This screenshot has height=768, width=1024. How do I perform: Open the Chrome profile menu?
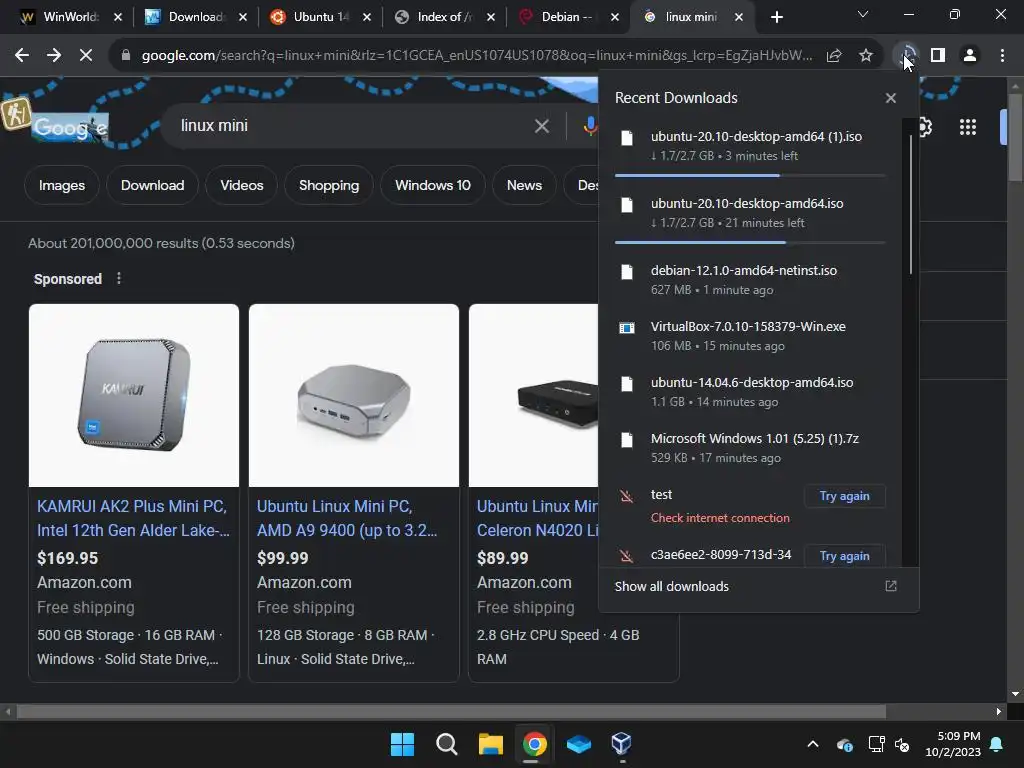point(970,56)
